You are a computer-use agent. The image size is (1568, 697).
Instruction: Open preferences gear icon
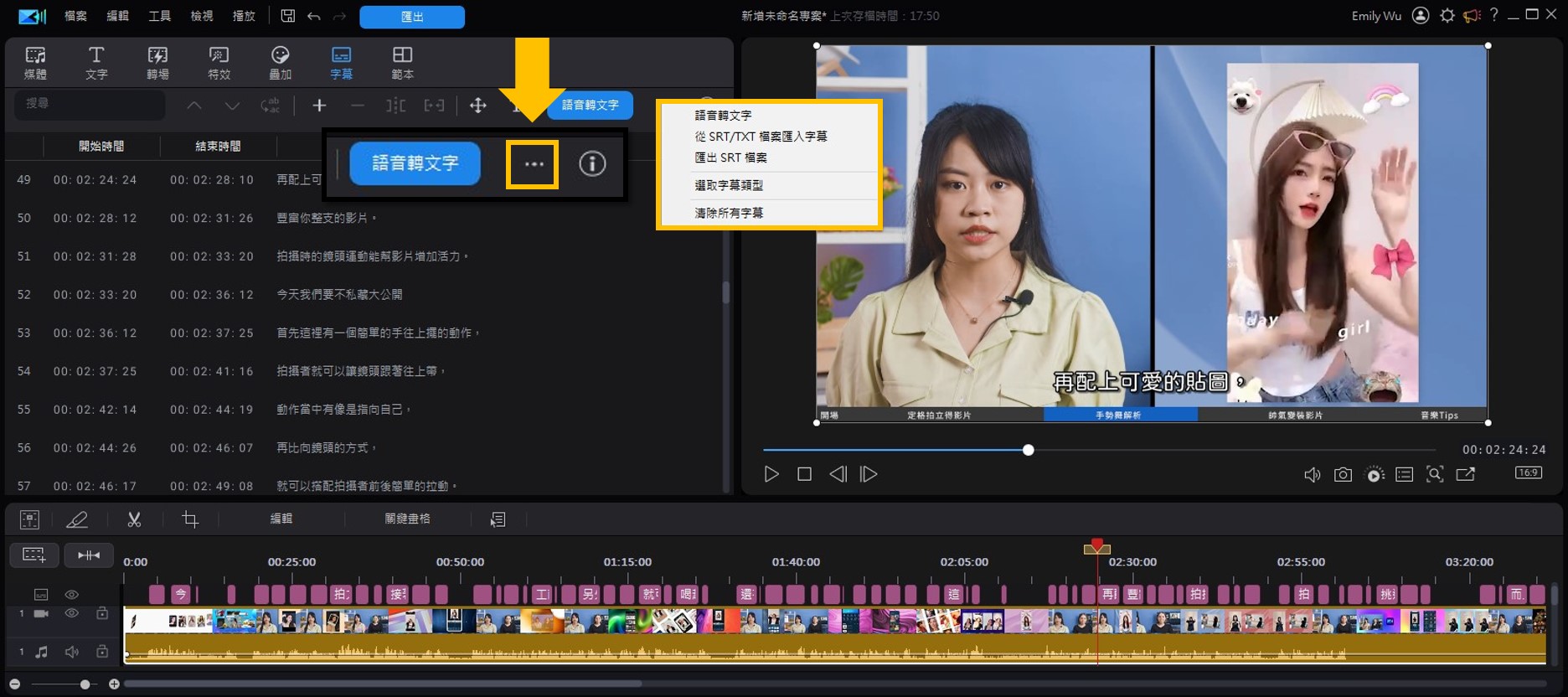pos(1447,15)
